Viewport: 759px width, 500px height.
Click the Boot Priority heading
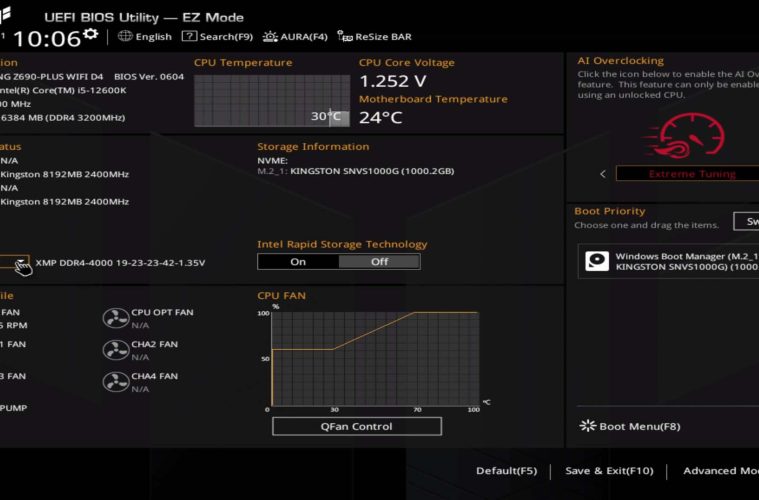coord(610,211)
